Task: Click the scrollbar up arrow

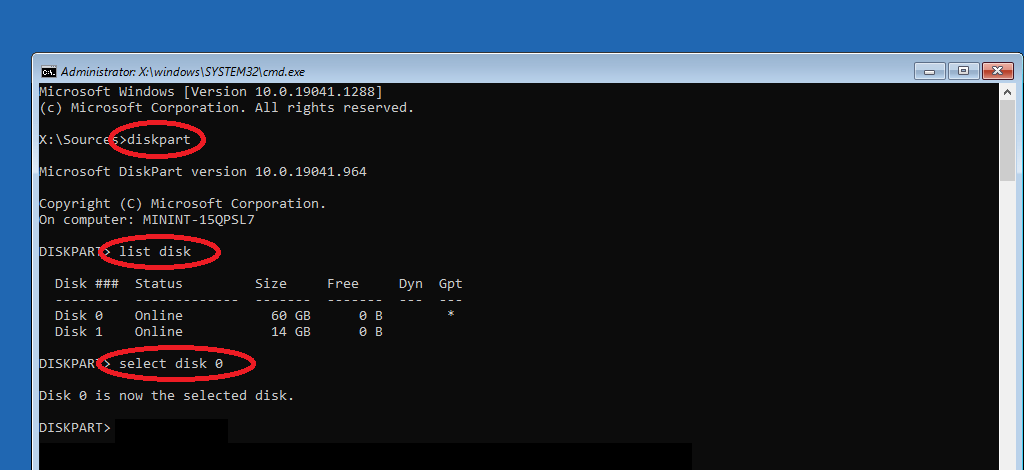Action: [x=1007, y=91]
